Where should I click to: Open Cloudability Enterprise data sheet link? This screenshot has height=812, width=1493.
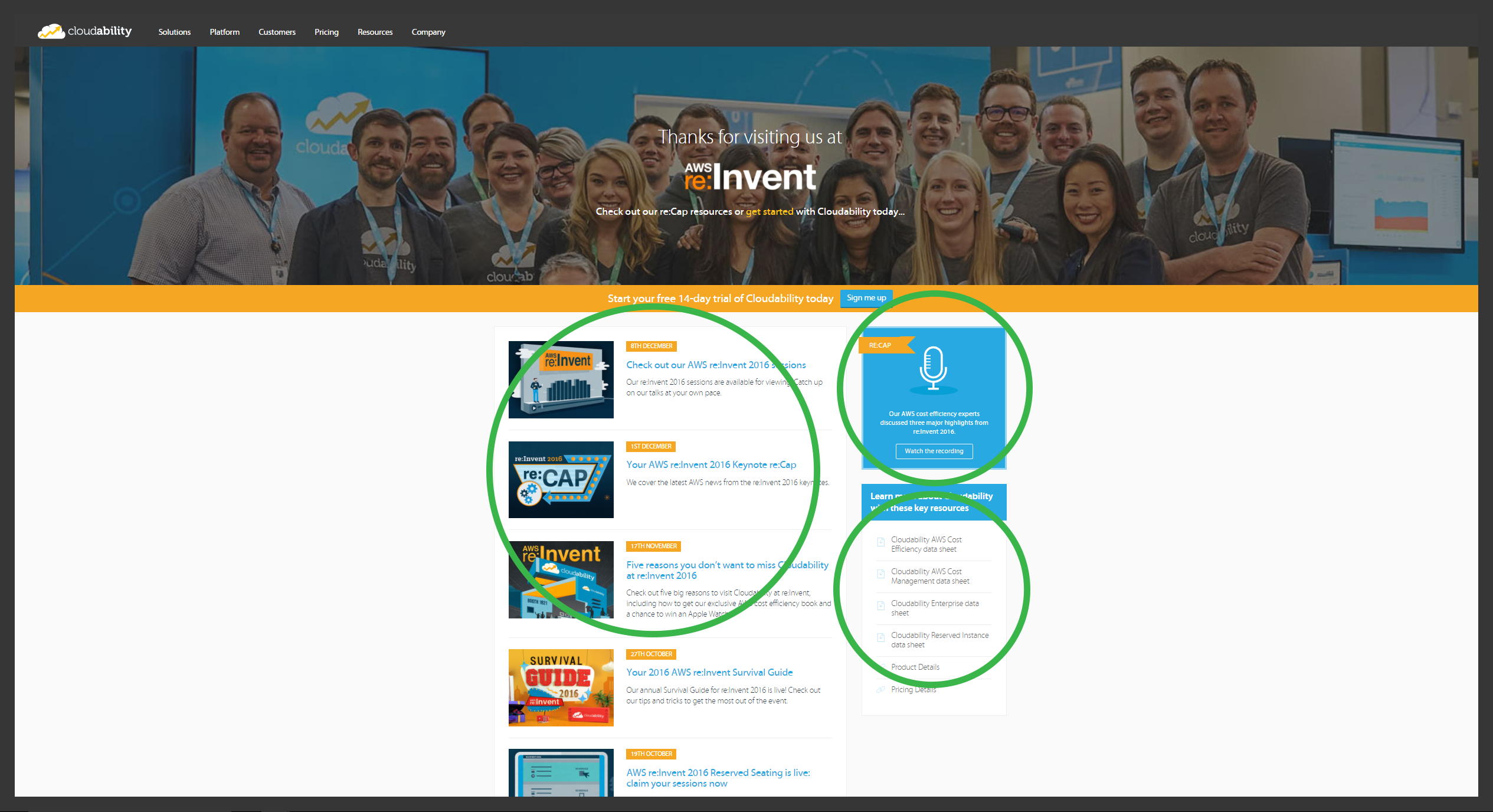pos(935,608)
